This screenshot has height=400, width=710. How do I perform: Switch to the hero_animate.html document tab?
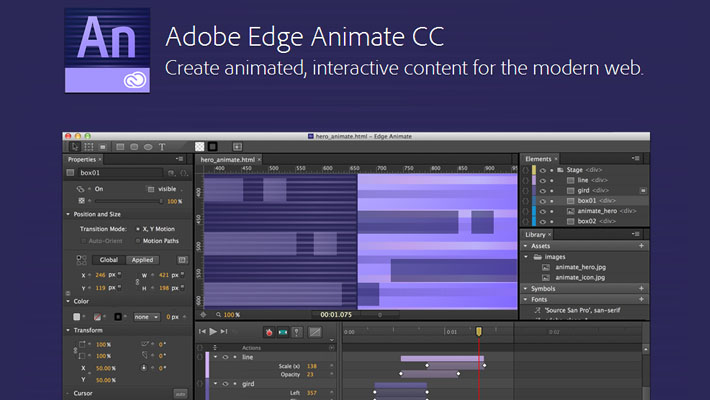click(227, 159)
